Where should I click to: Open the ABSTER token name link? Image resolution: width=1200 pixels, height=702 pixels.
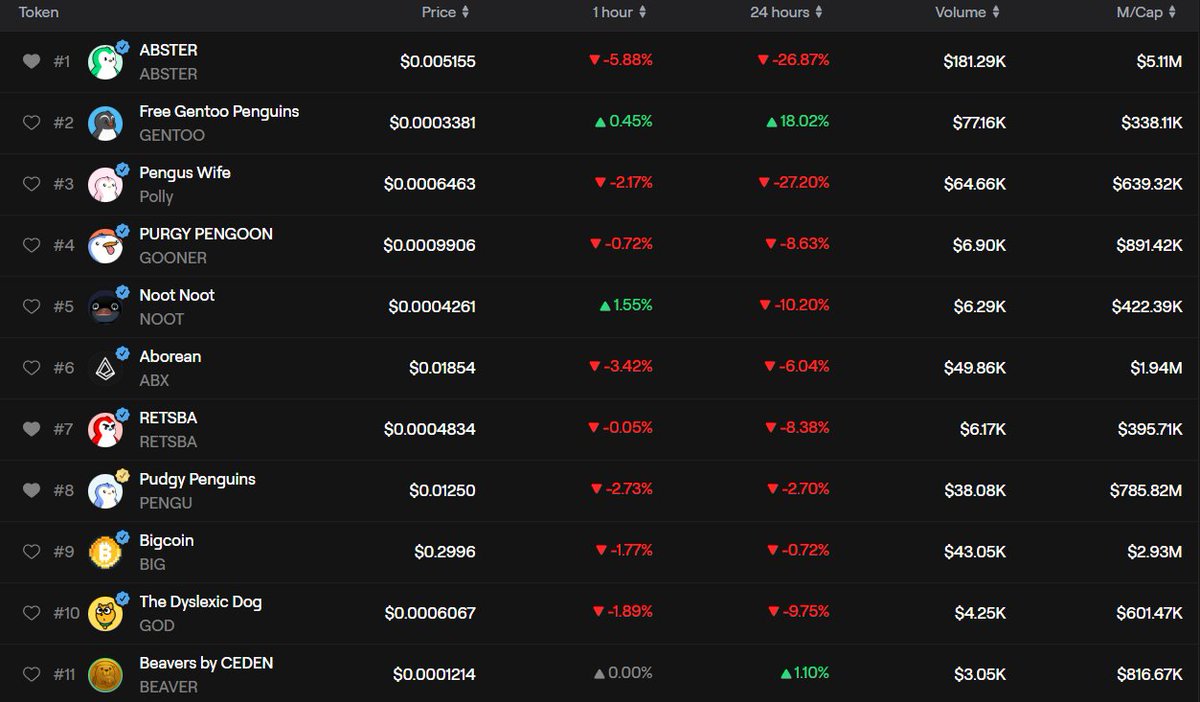168,50
